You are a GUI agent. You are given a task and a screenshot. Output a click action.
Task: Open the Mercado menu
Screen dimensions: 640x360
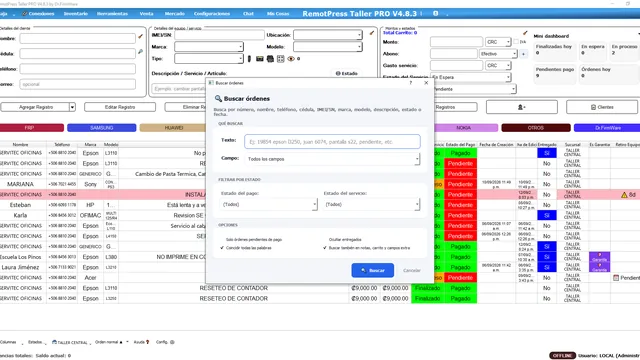coord(175,13)
